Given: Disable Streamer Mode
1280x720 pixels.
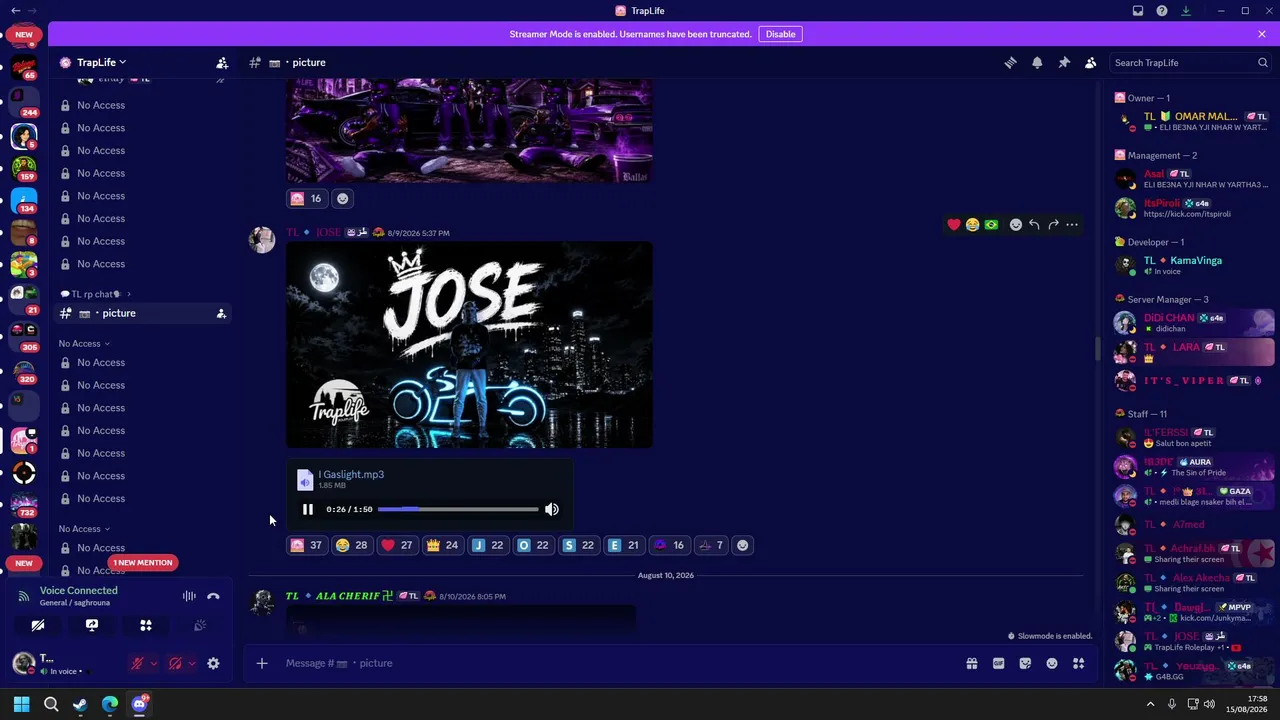Looking at the screenshot, I should tap(780, 34).
